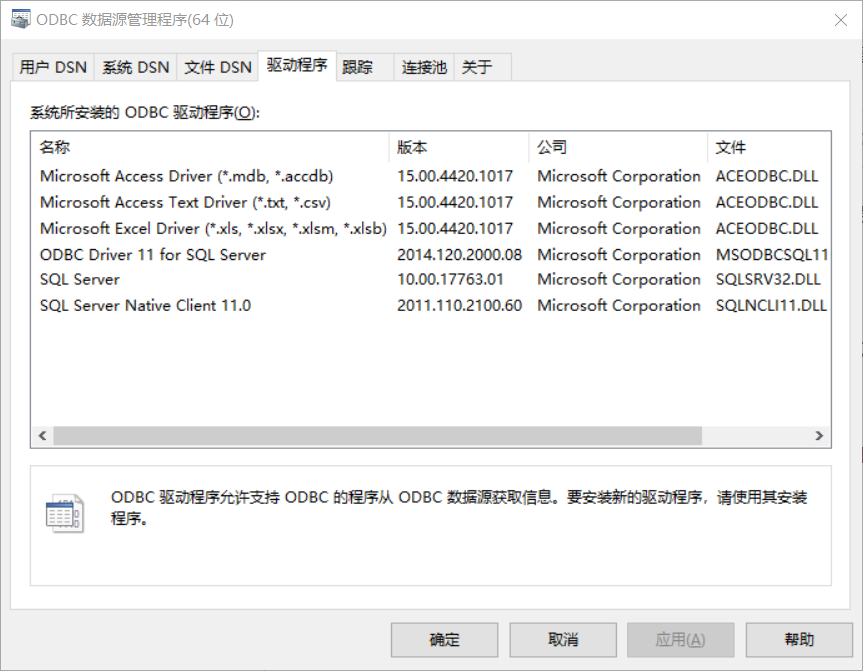Sort by the 名称 column header
Viewport: 863px width, 671px height.
click(x=210, y=148)
